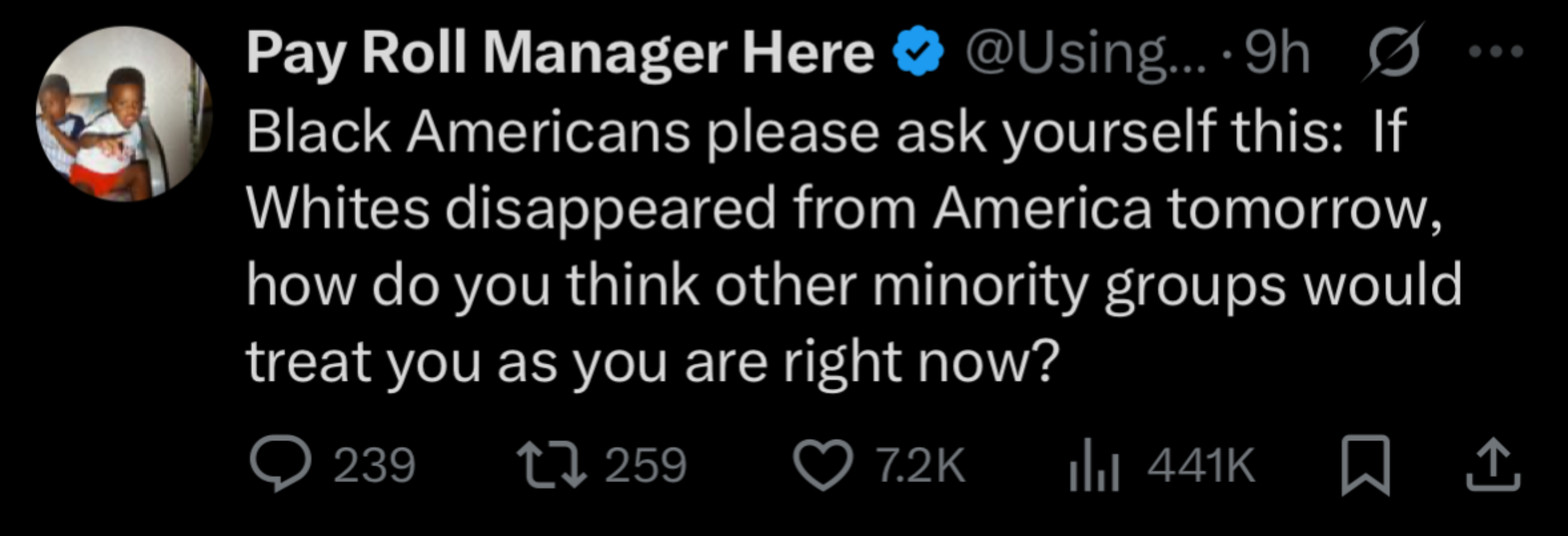This screenshot has height=536, width=1568.
Task: Open the Grok explain icon beside timestamp
Action: pos(1393,53)
